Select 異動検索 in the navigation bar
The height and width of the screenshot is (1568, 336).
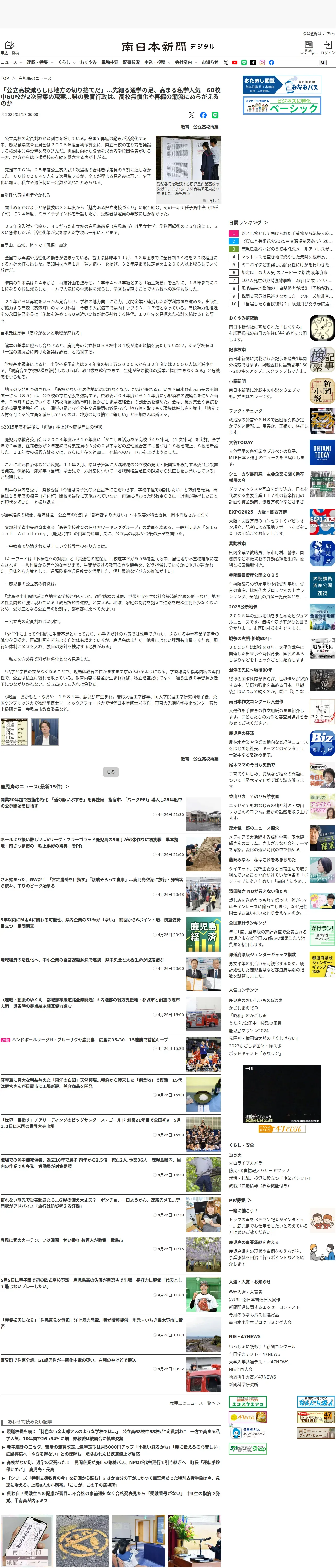[110, 62]
